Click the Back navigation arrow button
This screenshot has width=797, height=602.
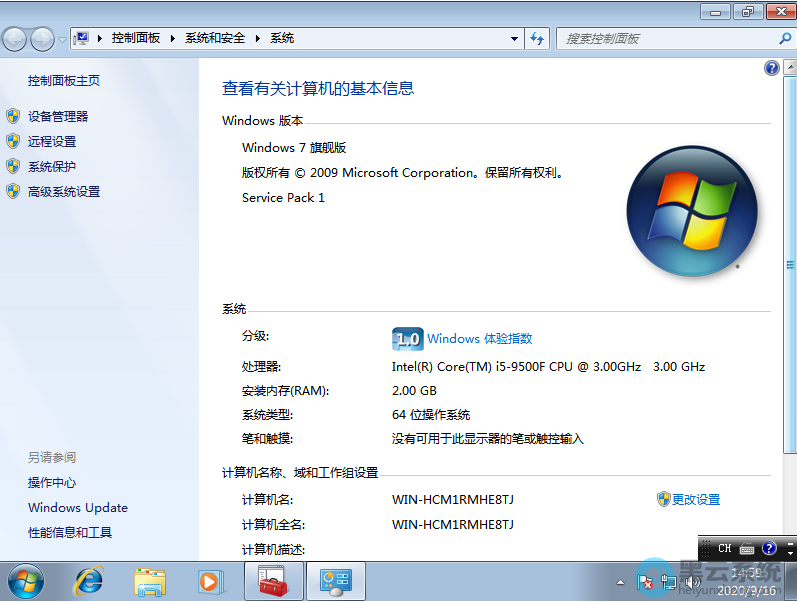pos(14,39)
